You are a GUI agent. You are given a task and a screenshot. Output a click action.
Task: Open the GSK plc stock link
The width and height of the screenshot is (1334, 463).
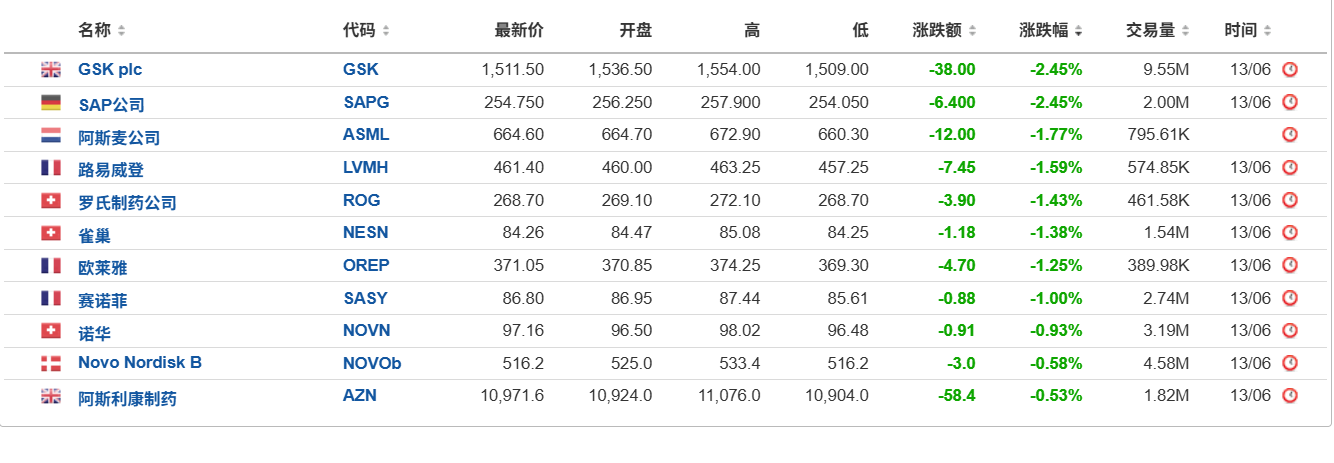pyautogui.click(x=110, y=70)
